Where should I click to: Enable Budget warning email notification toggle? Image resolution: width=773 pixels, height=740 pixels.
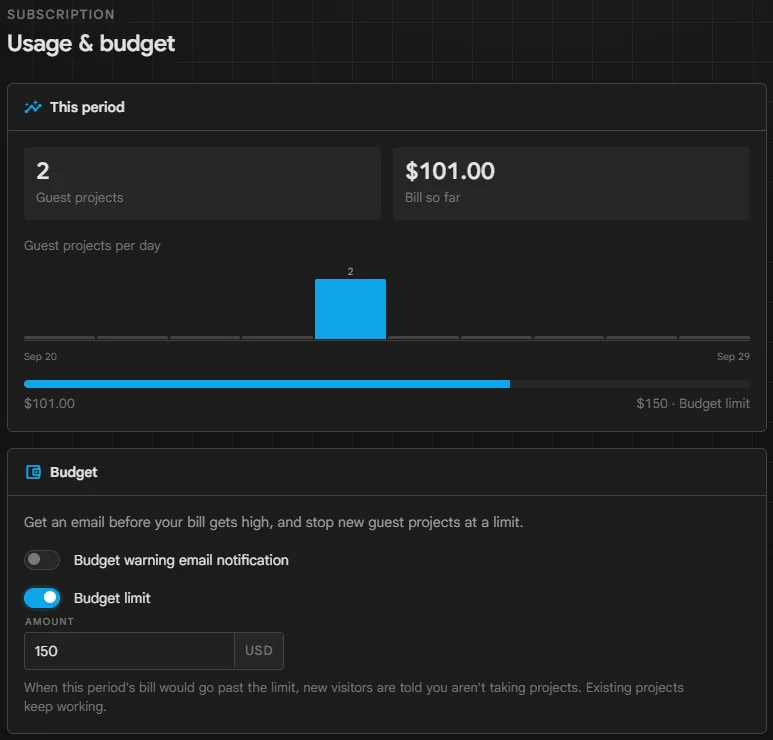pos(42,560)
